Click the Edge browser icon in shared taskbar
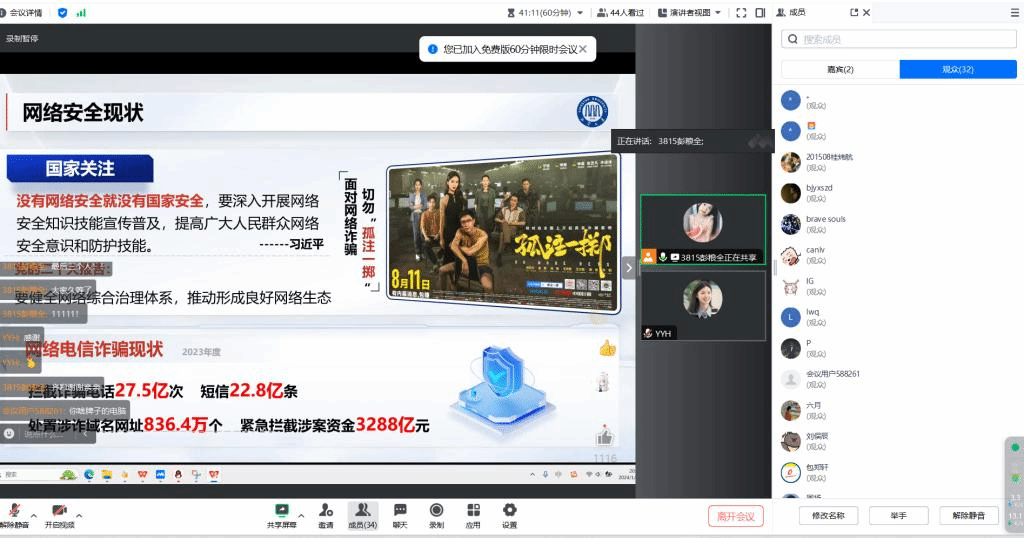Image resolution: width=1024 pixels, height=538 pixels. (x=89, y=475)
